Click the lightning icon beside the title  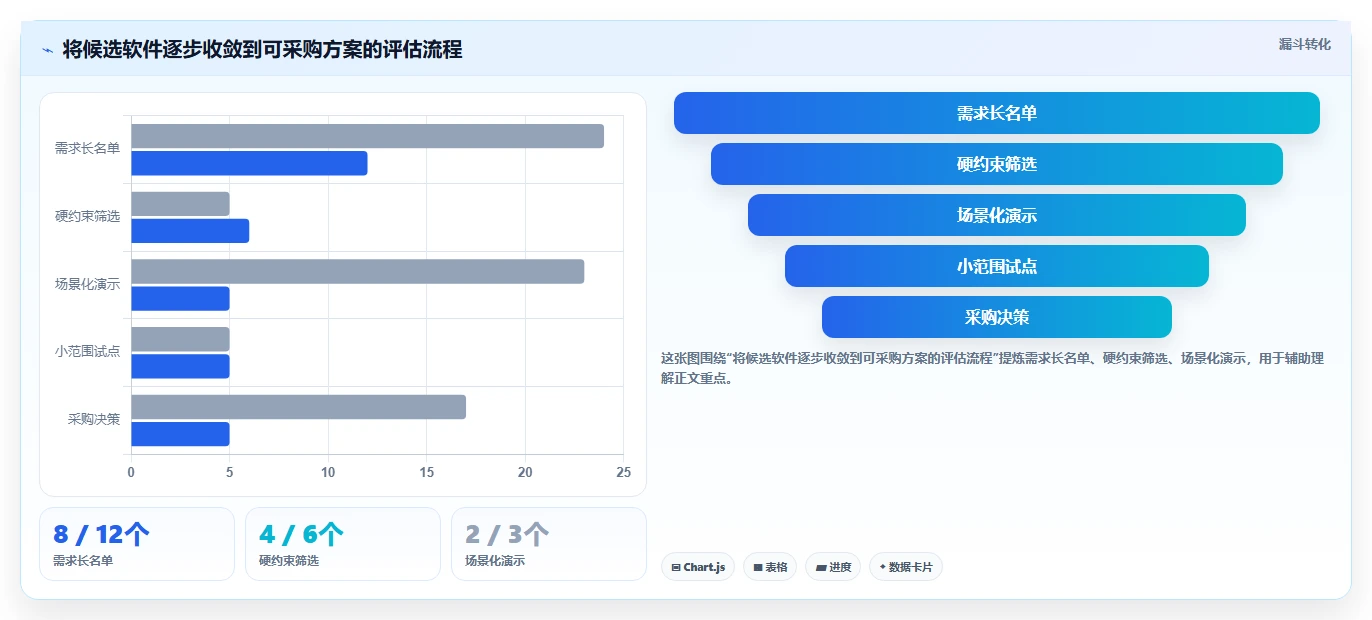click(x=47, y=50)
